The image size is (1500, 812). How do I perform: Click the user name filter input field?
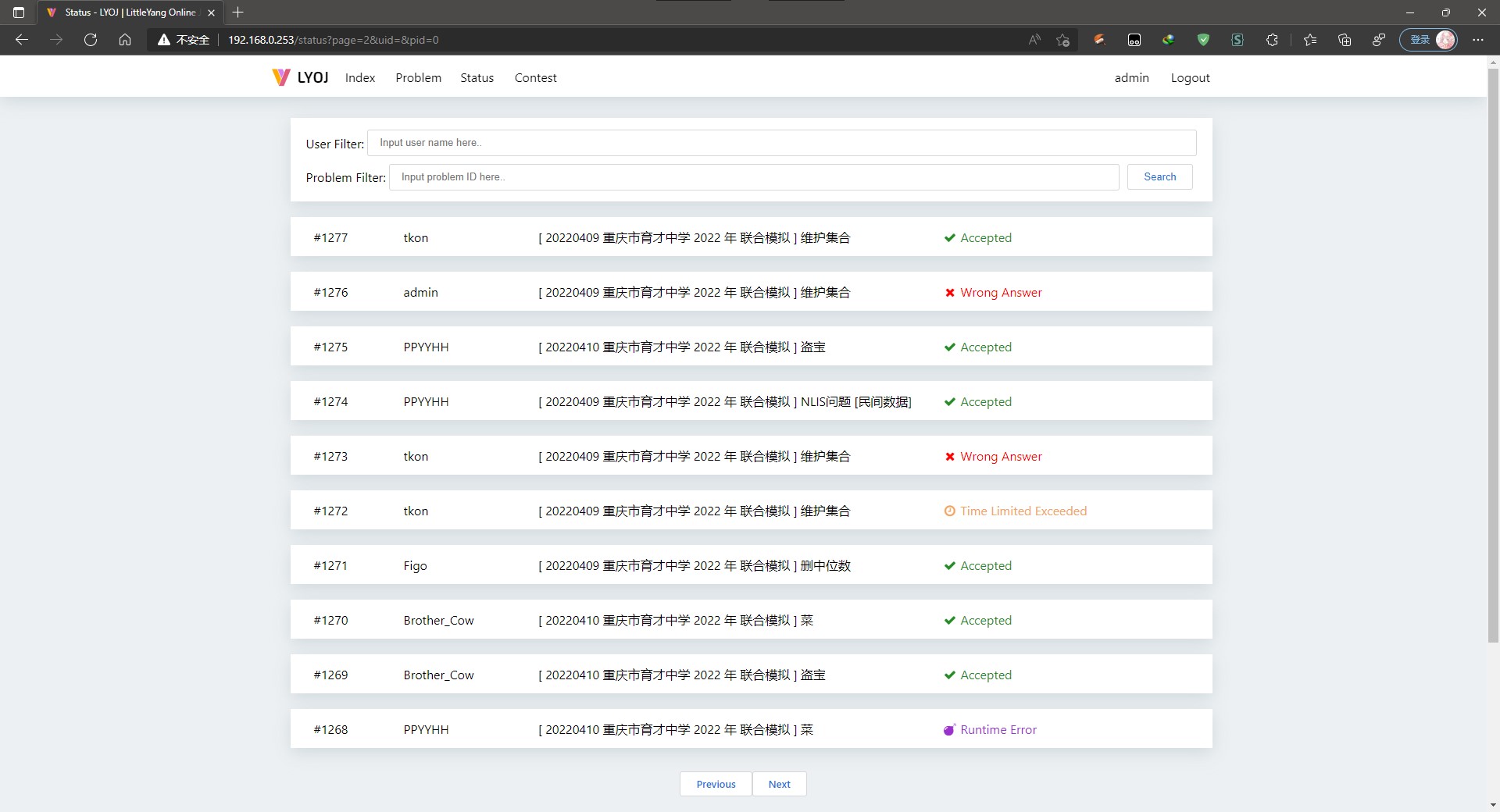[781, 143]
